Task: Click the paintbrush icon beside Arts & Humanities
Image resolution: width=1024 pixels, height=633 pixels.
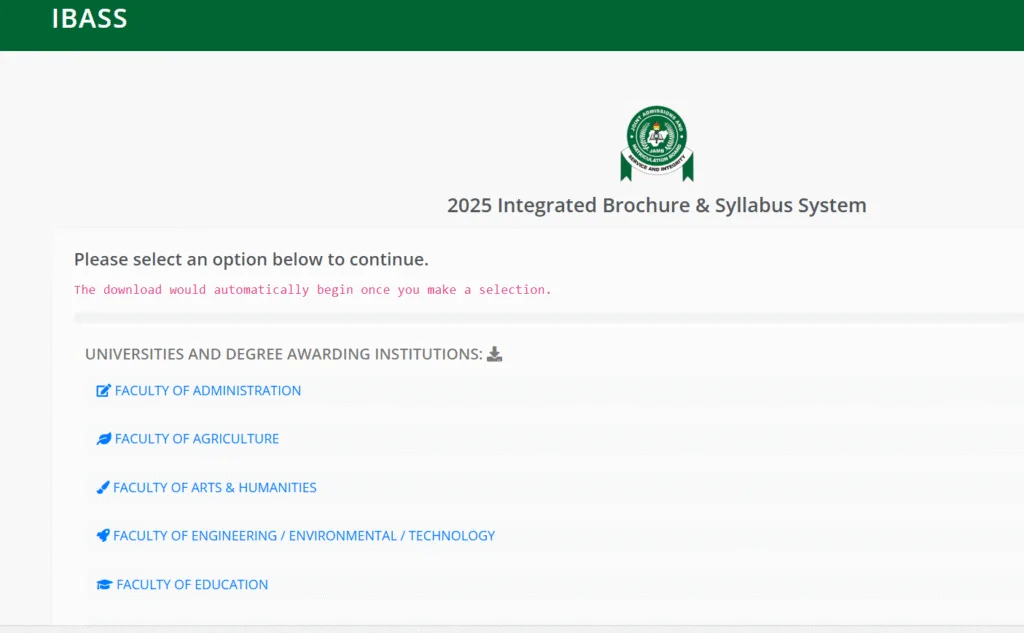Action: (x=103, y=487)
